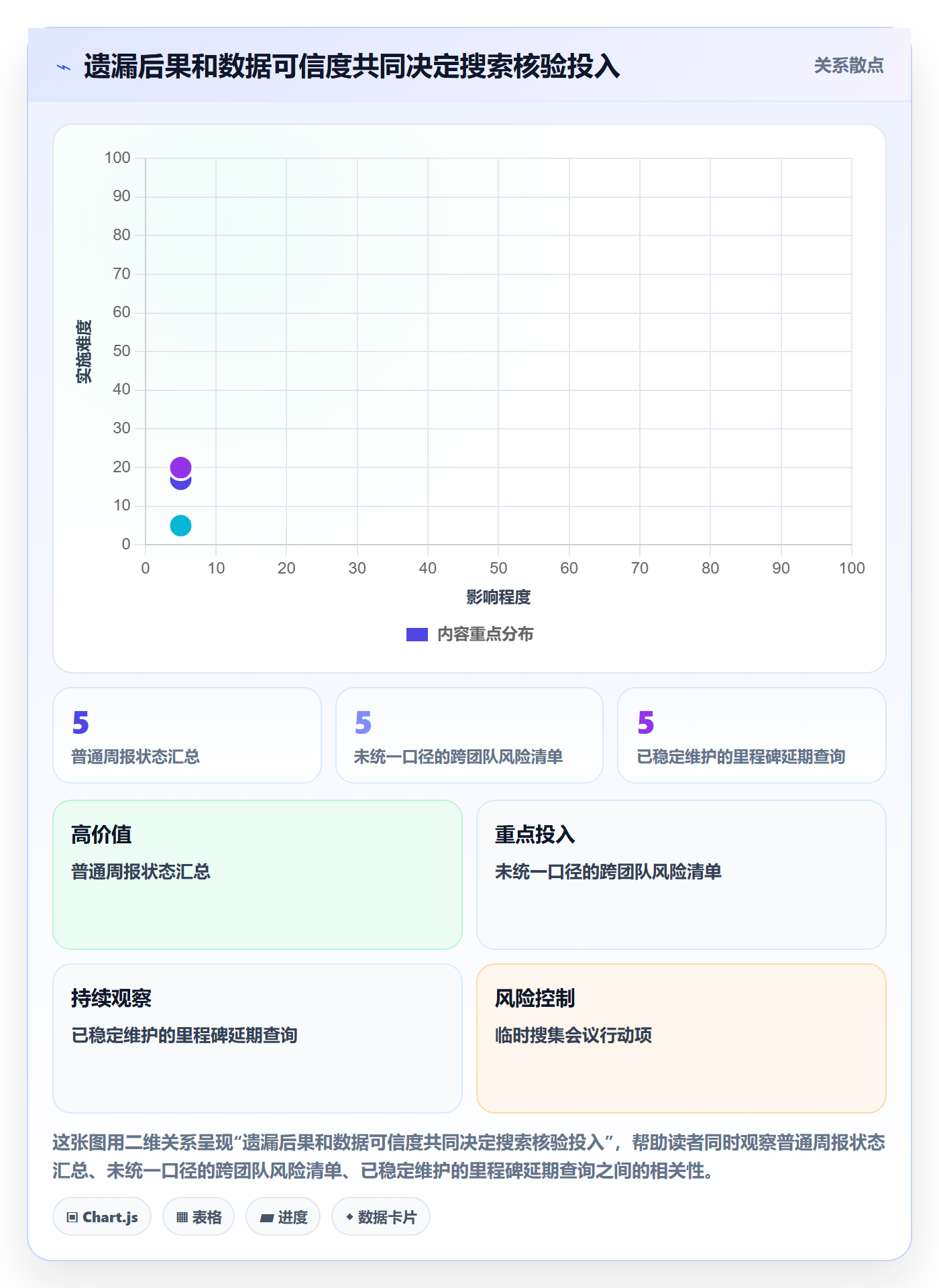This screenshot has width=939, height=1288.
Task: Click the 进度 tag
Action: coord(283,1217)
